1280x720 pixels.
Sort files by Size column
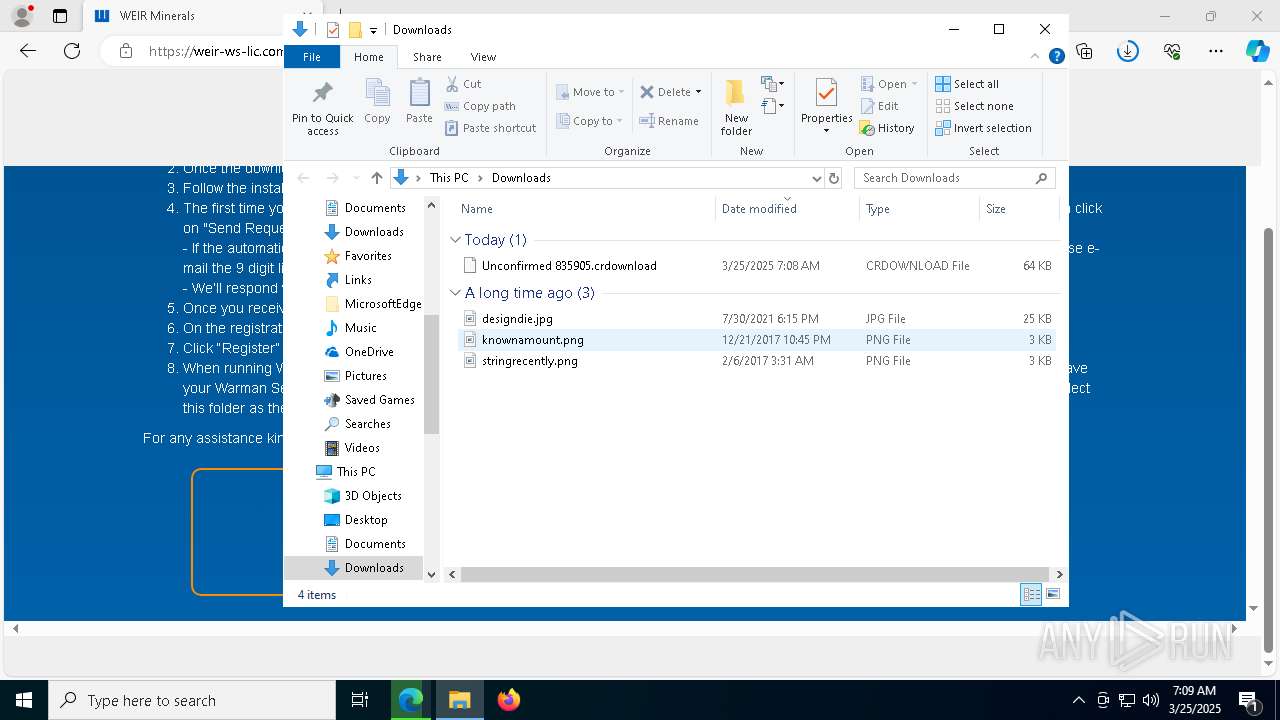tap(1018, 209)
